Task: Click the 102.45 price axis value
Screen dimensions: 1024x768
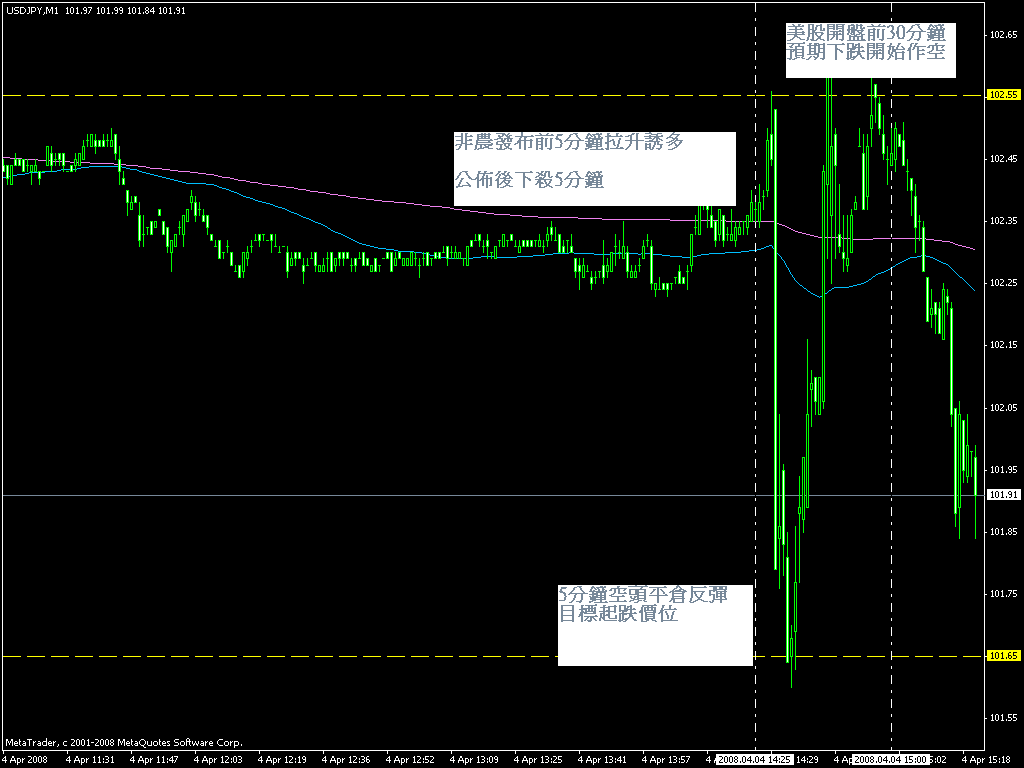Action: (1004, 159)
